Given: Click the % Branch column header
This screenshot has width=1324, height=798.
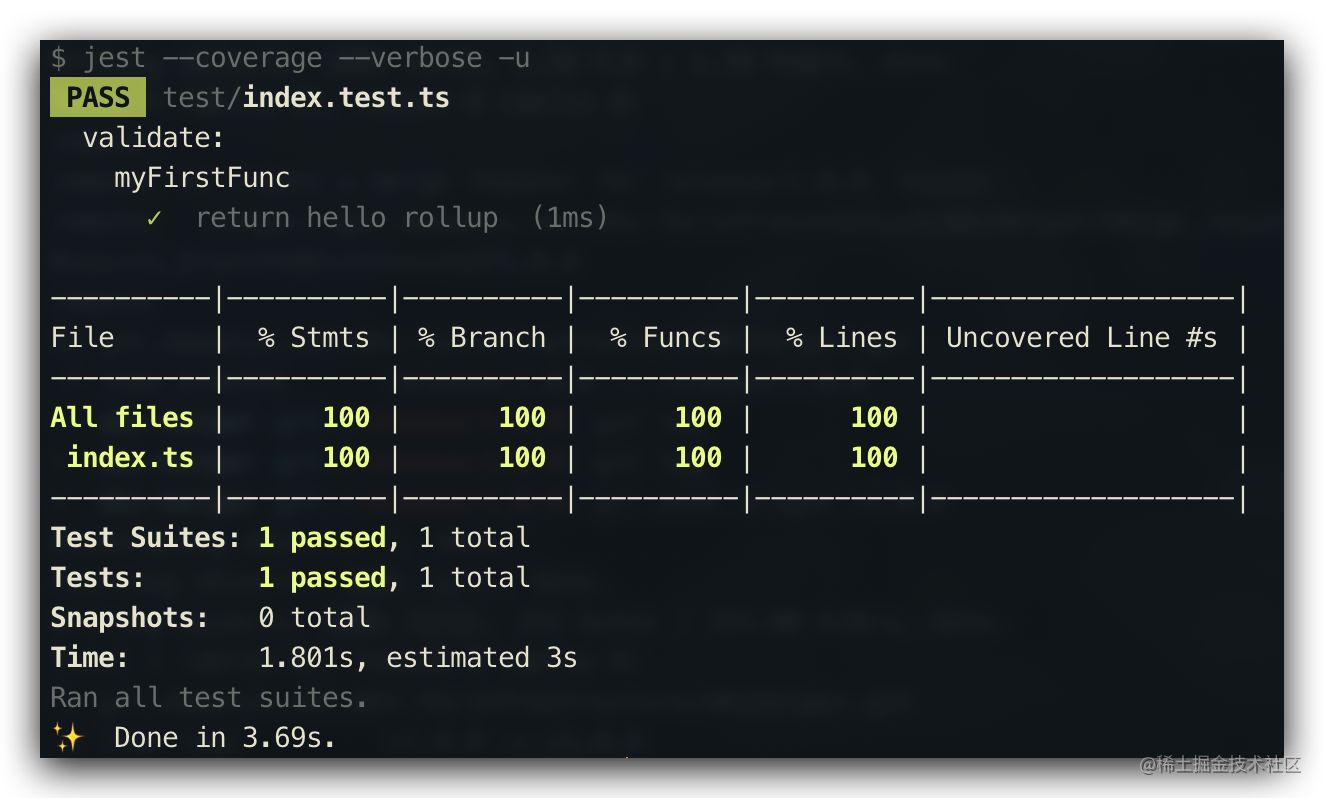Looking at the screenshot, I should (x=483, y=338).
